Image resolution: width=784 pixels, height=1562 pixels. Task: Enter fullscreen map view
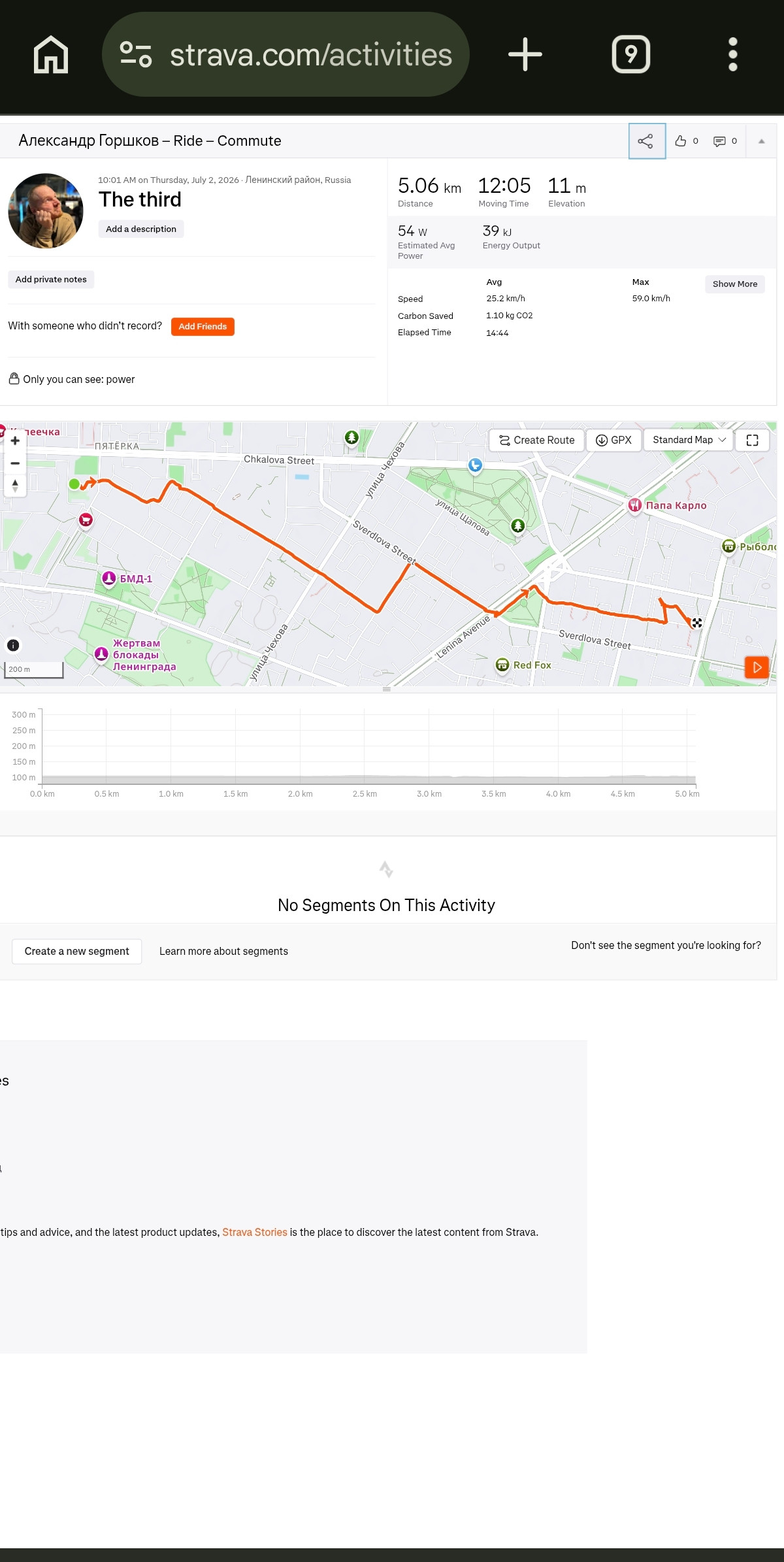(753, 440)
